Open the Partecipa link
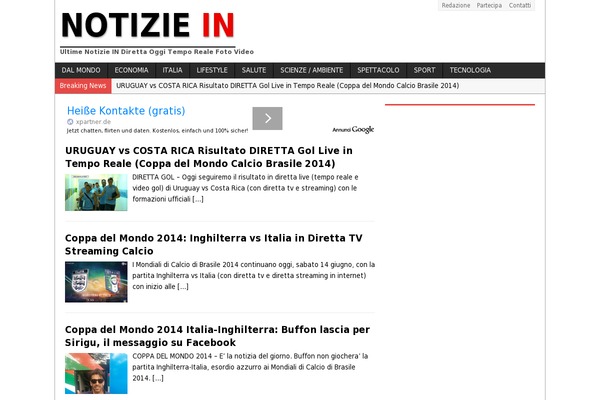The height and width of the screenshot is (400, 600). [489, 5]
